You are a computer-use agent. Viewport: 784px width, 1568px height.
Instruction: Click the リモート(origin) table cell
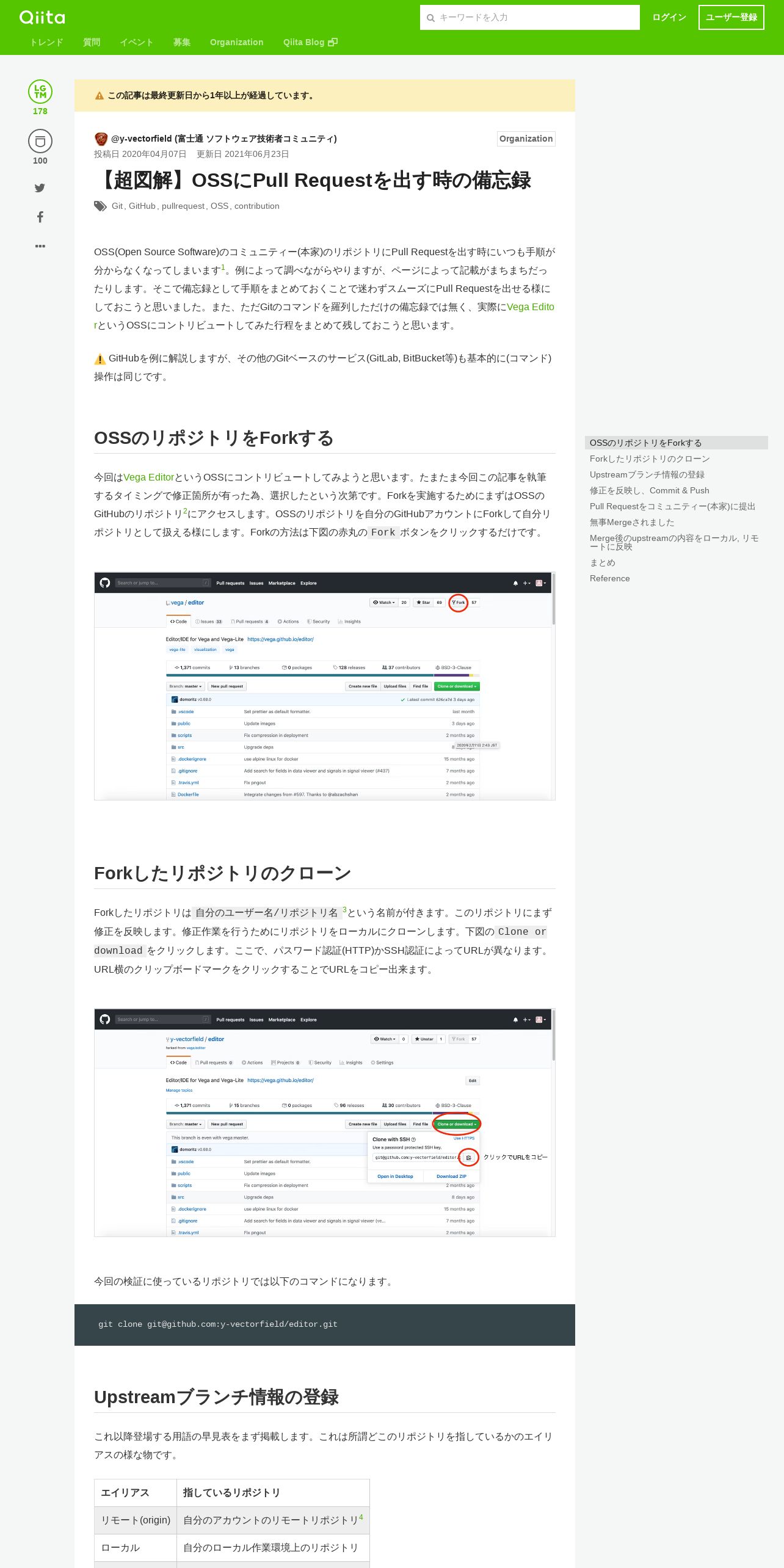click(136, 1520)
